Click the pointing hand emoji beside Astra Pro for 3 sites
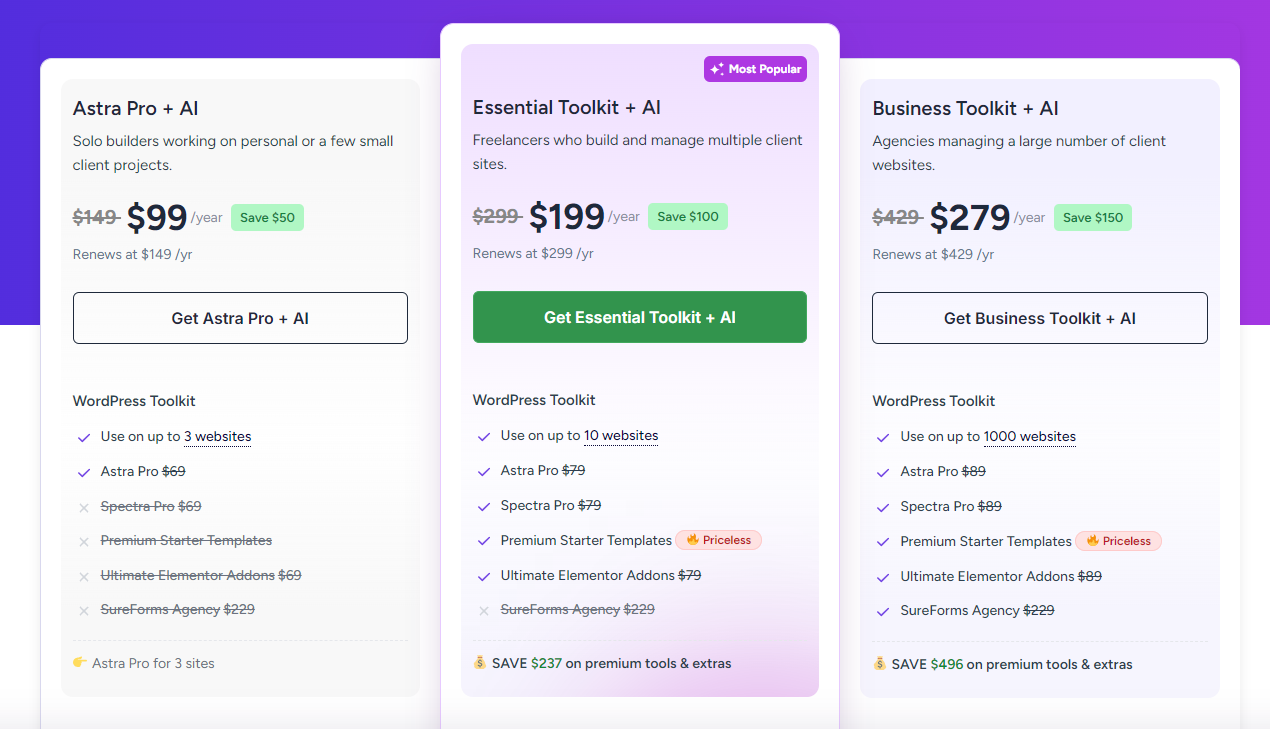The width and height of the screenshot is (1270, 729). coord(80,663)
